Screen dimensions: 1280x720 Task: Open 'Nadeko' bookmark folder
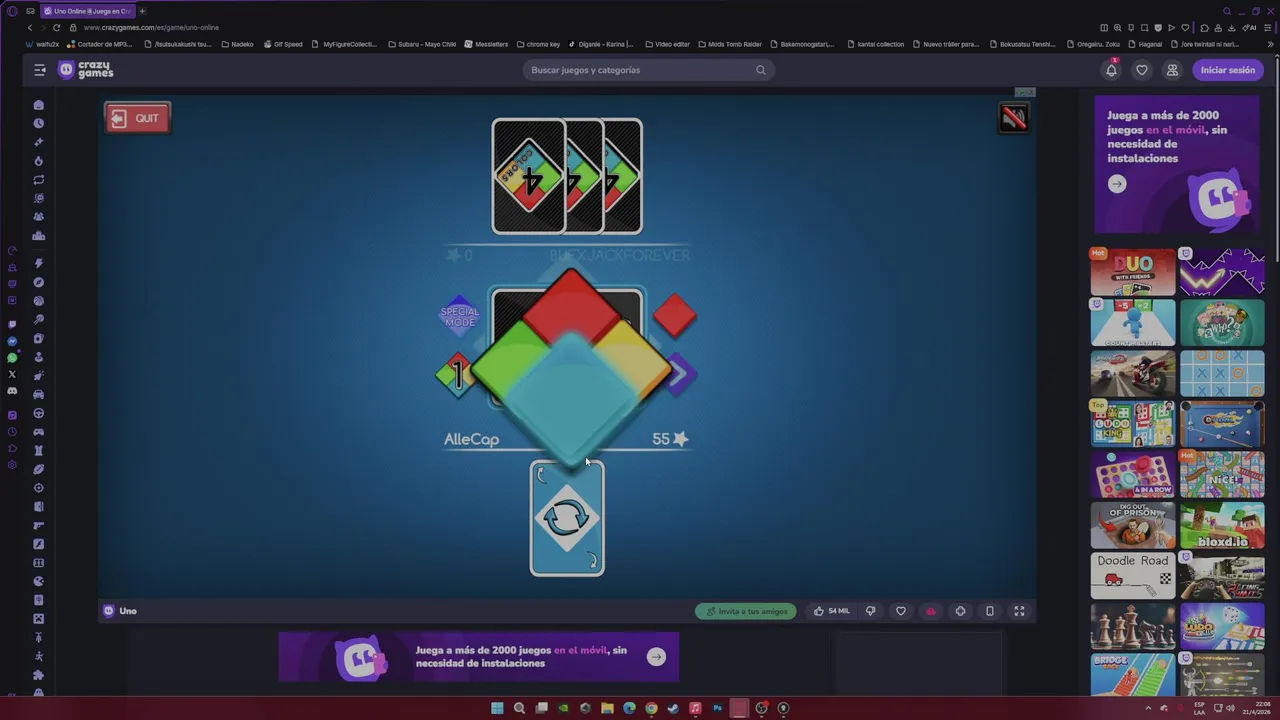click(x=237, y=44)
